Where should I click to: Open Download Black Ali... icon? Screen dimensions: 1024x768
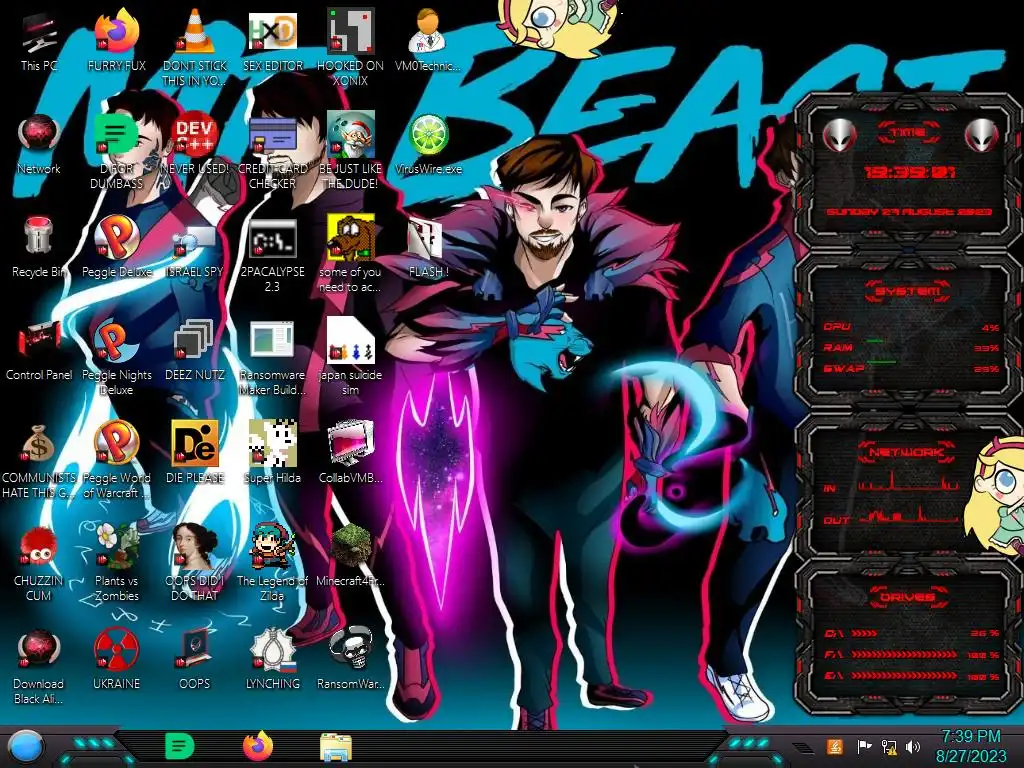click(39, 666)
